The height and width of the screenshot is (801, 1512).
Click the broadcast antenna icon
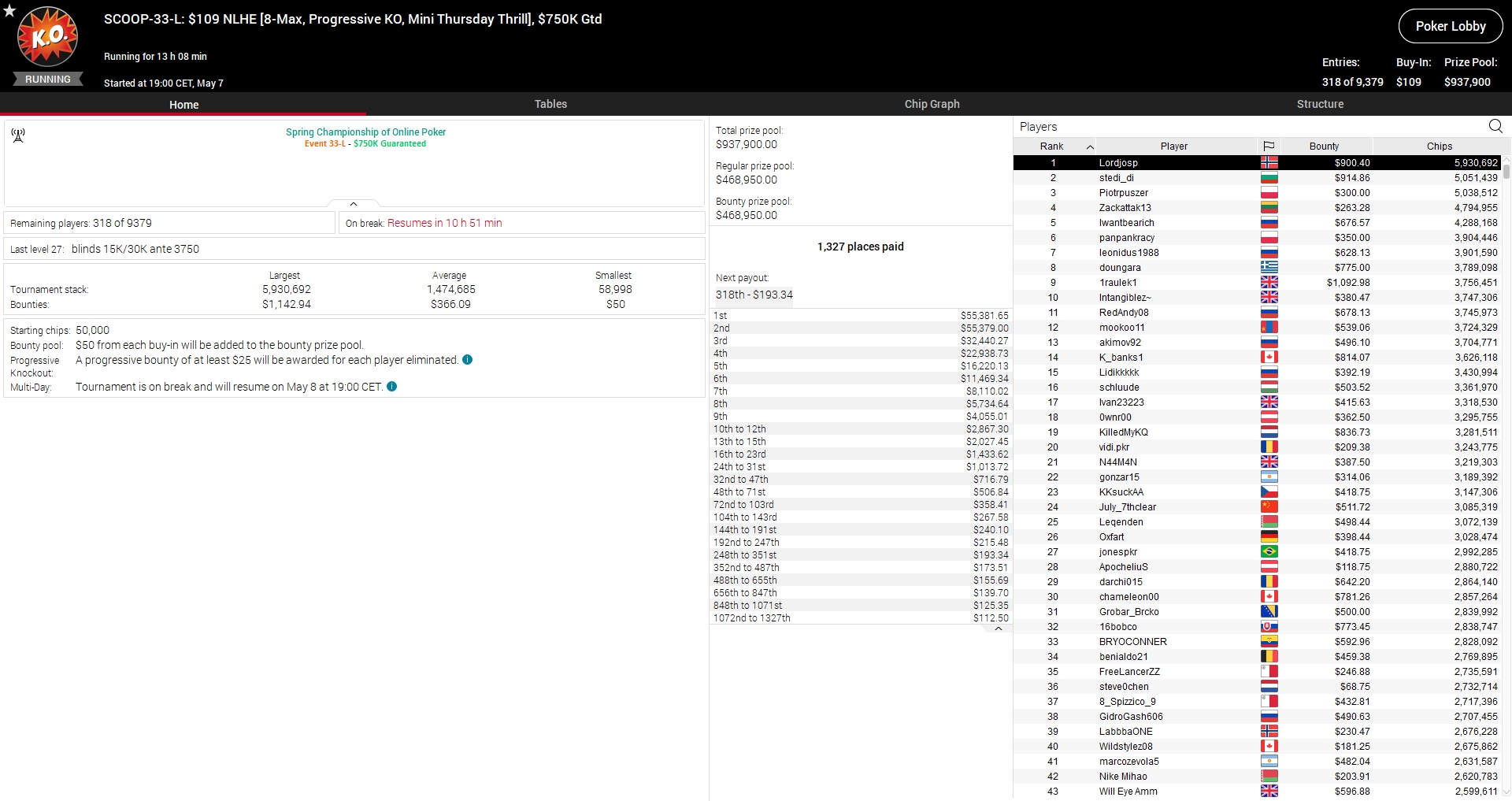click(x=18, y=135)
